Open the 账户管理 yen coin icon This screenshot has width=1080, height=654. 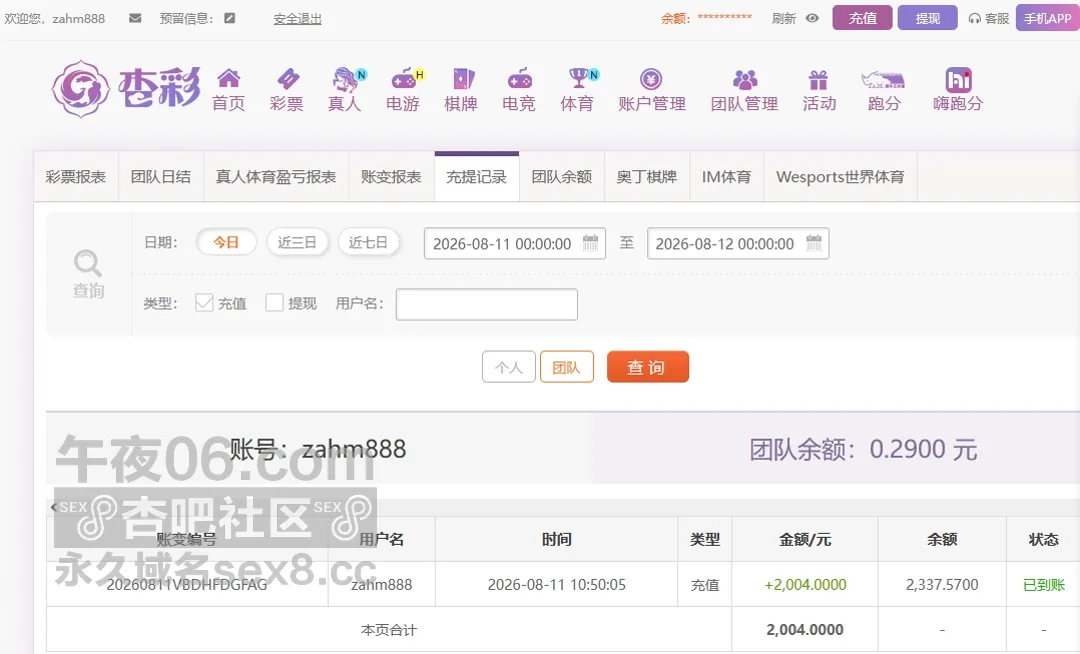tap(651, 79)
